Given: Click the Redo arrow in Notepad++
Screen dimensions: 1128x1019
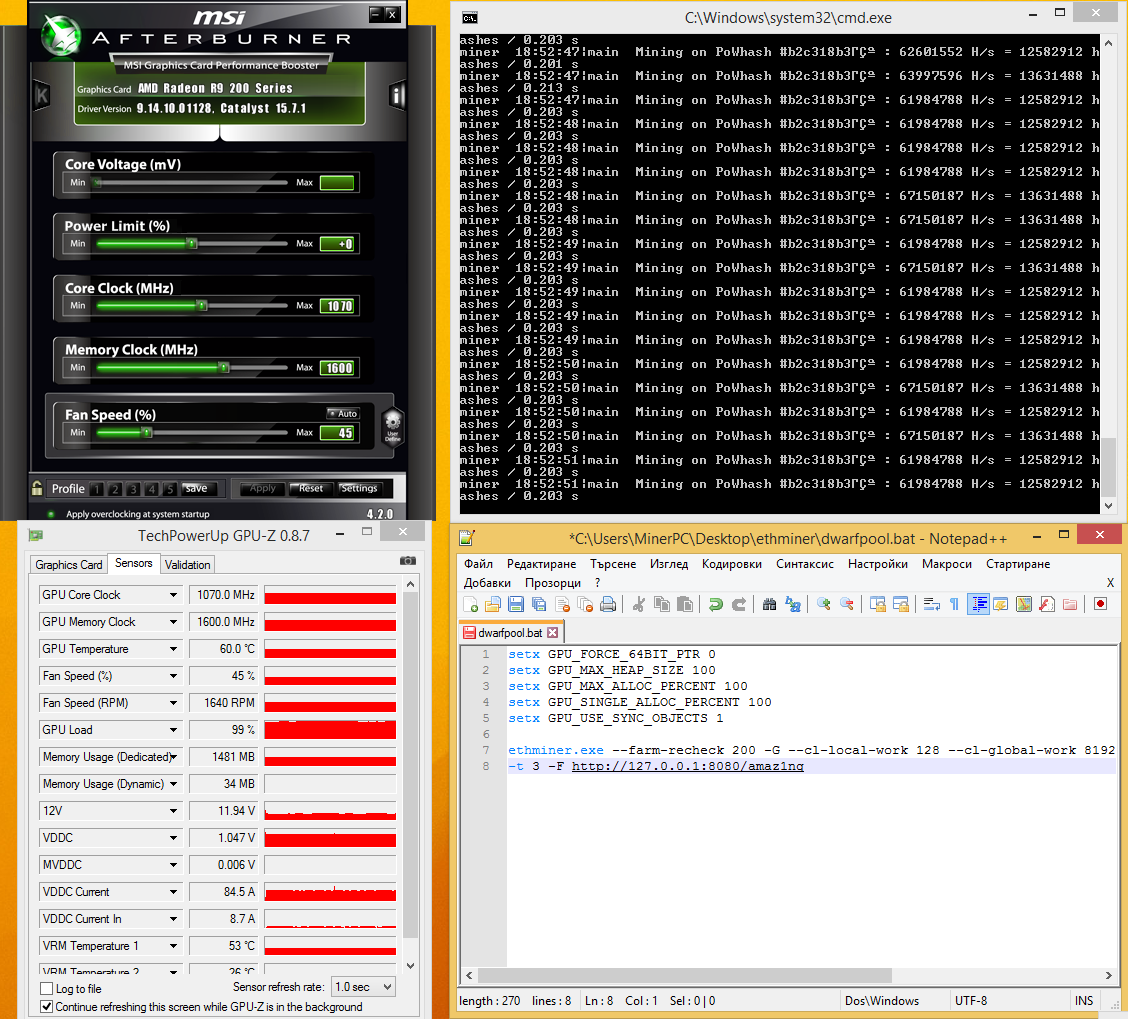Looking at the screenshot, I should (x=739, y=604).
